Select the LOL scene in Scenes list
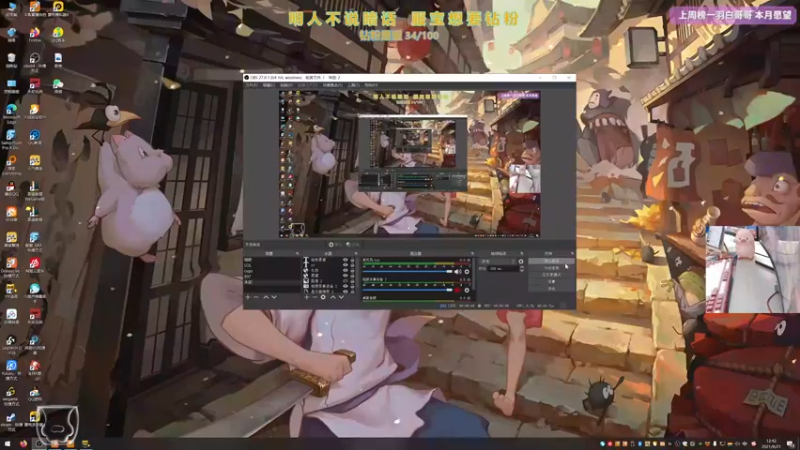 [x=272, y=265]
